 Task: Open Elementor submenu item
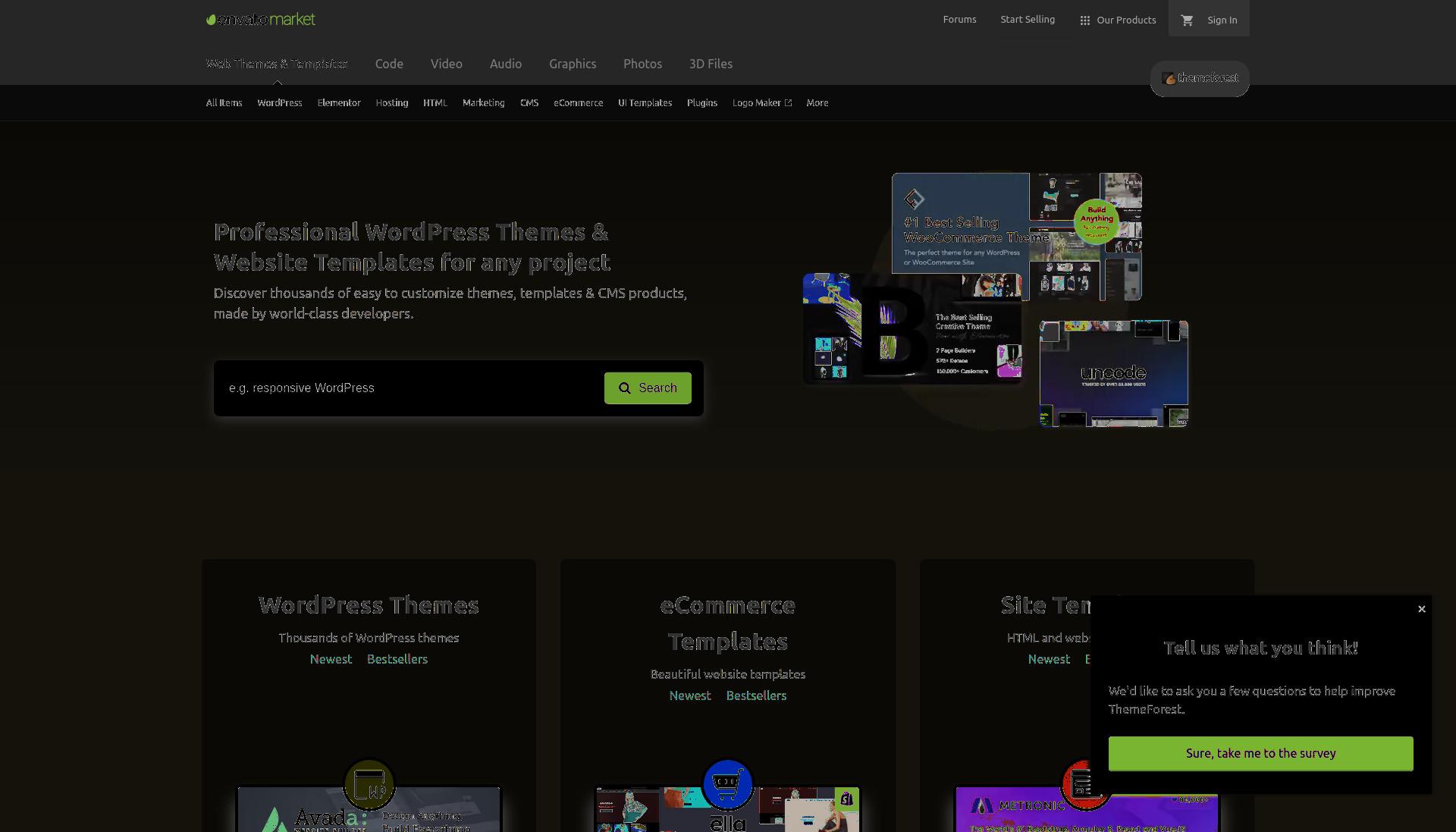pyautogui.click(x=339, y=103)
